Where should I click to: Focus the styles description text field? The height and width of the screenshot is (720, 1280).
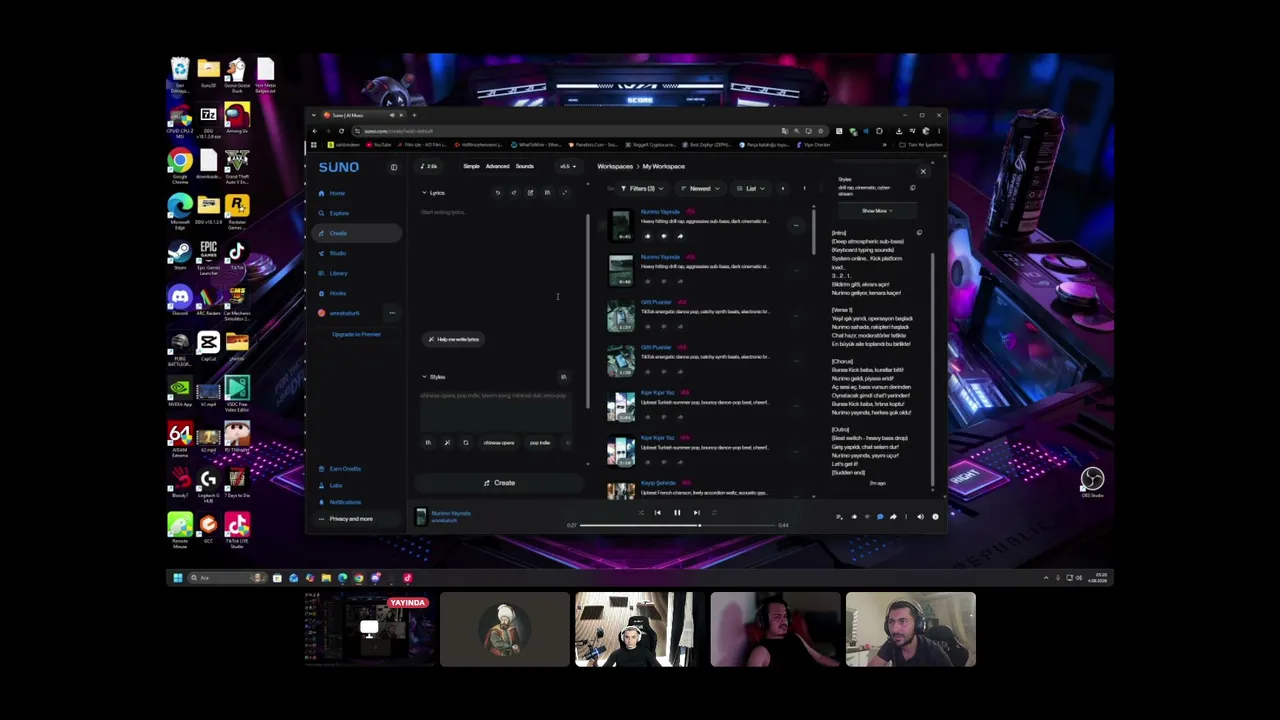[497, 410]
